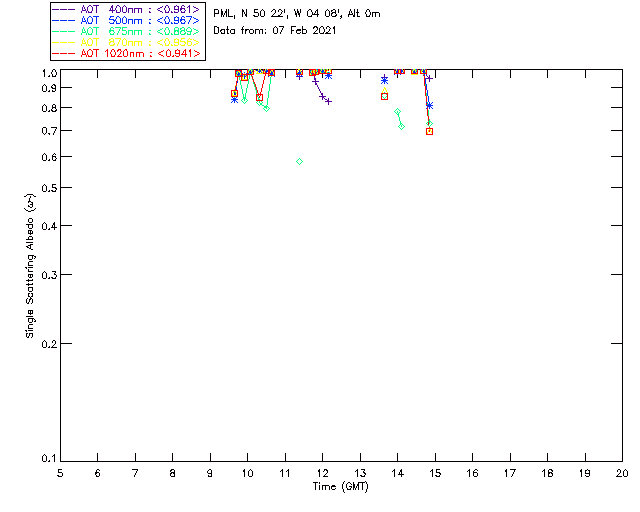Click the x-axis tick label 19

click(585, 473)
